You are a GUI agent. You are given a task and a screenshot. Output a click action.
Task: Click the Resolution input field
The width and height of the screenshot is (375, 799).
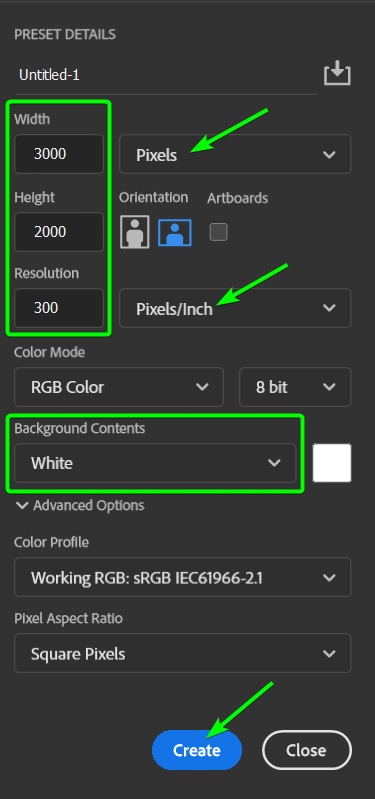coord(59,308)
